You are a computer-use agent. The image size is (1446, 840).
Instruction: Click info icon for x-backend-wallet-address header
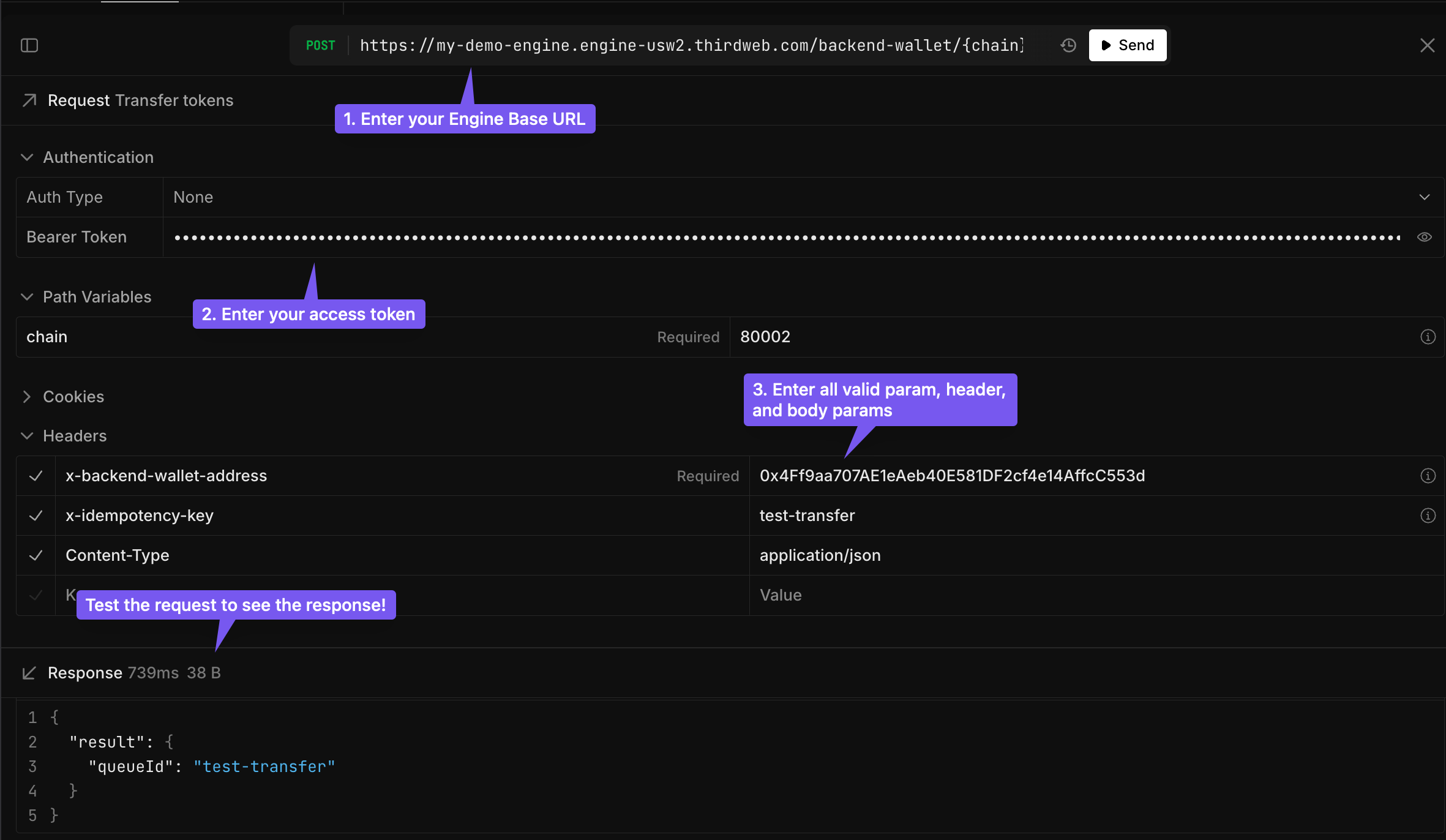(1428, 476)
